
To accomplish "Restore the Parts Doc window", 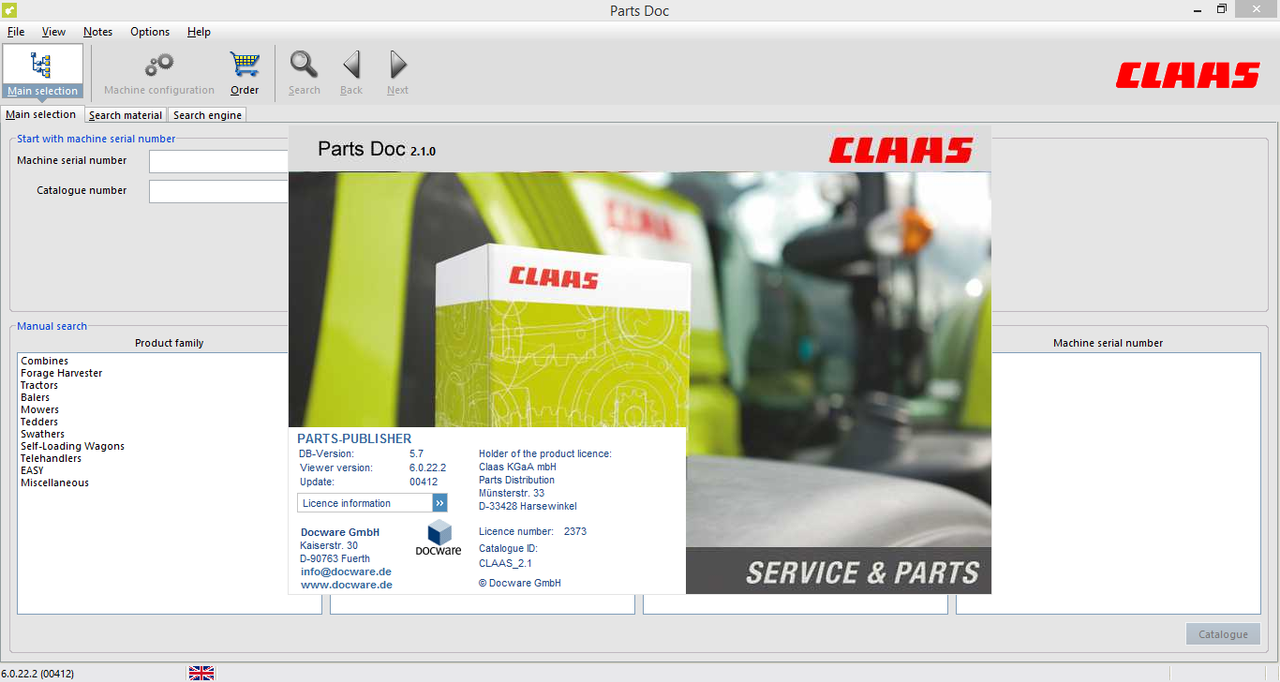I will [1221, 9].
